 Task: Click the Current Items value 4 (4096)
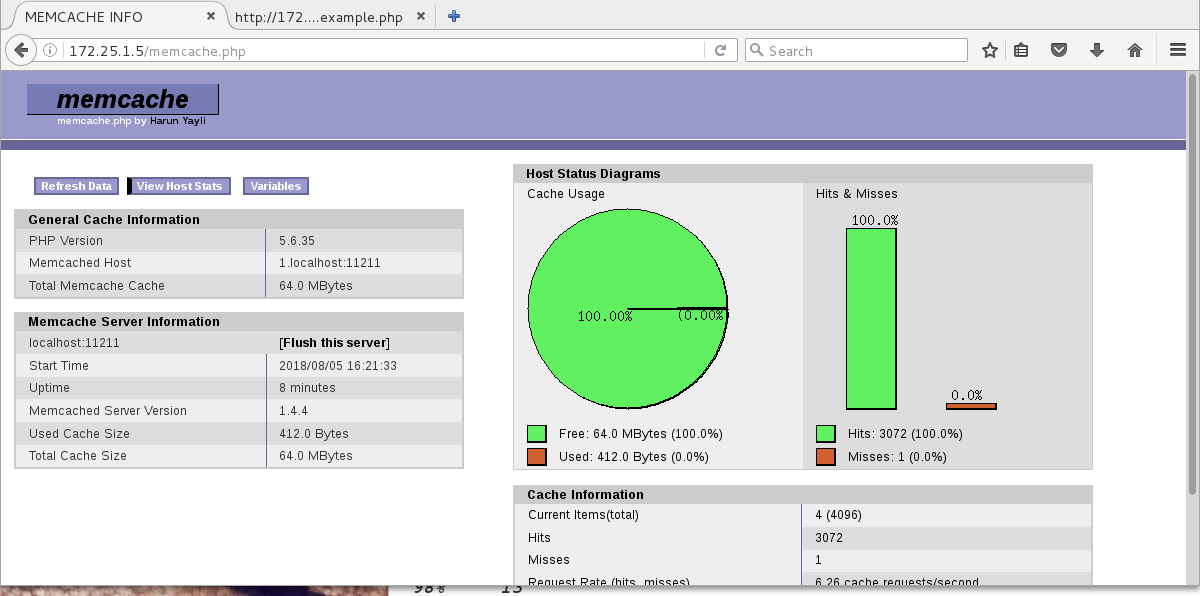point(838,515)
